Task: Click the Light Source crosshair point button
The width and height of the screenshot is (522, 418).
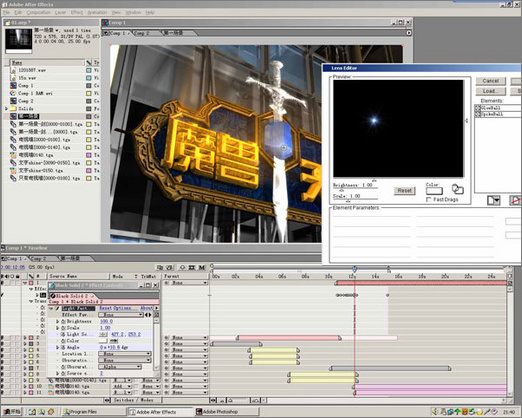Action: pos(103,334)
